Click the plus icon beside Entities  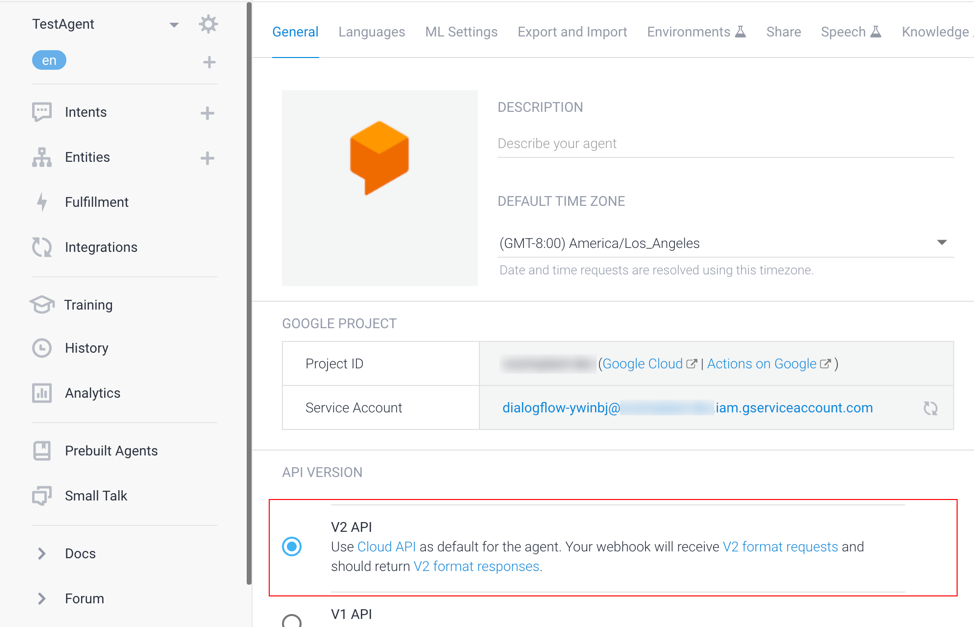207,158
